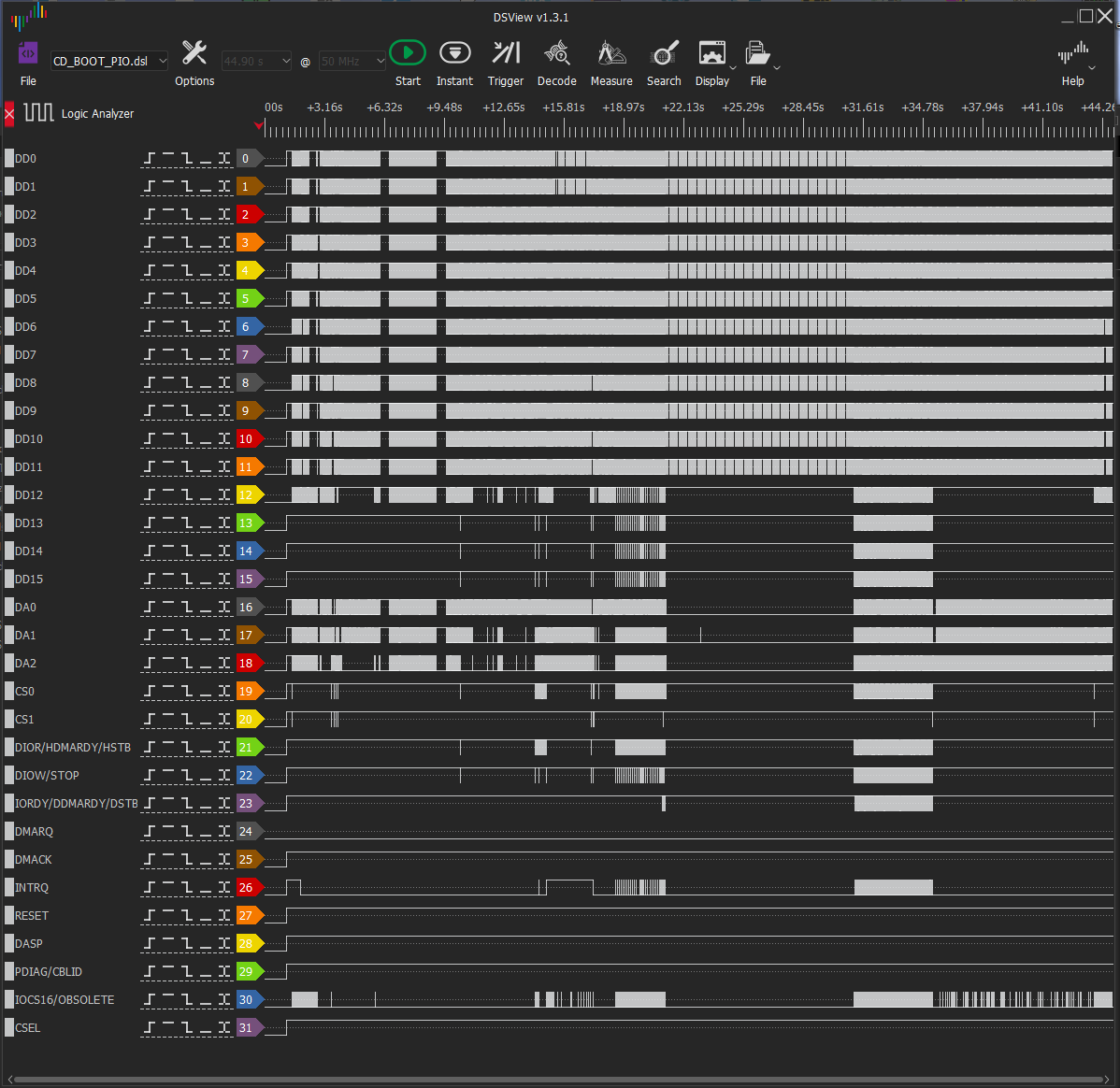Select falling edge trigger for DD5

[187, 298]
